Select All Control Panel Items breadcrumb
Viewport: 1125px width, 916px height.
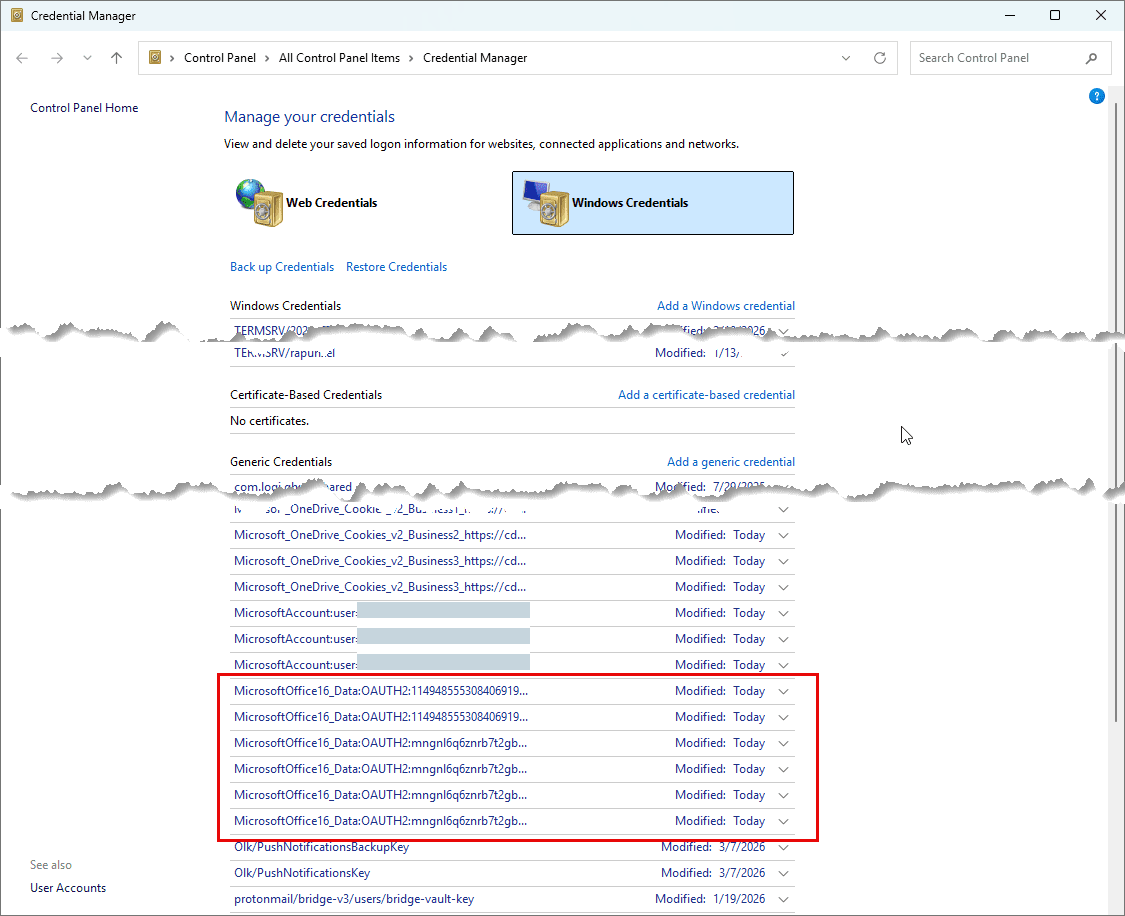coord(339,58)
